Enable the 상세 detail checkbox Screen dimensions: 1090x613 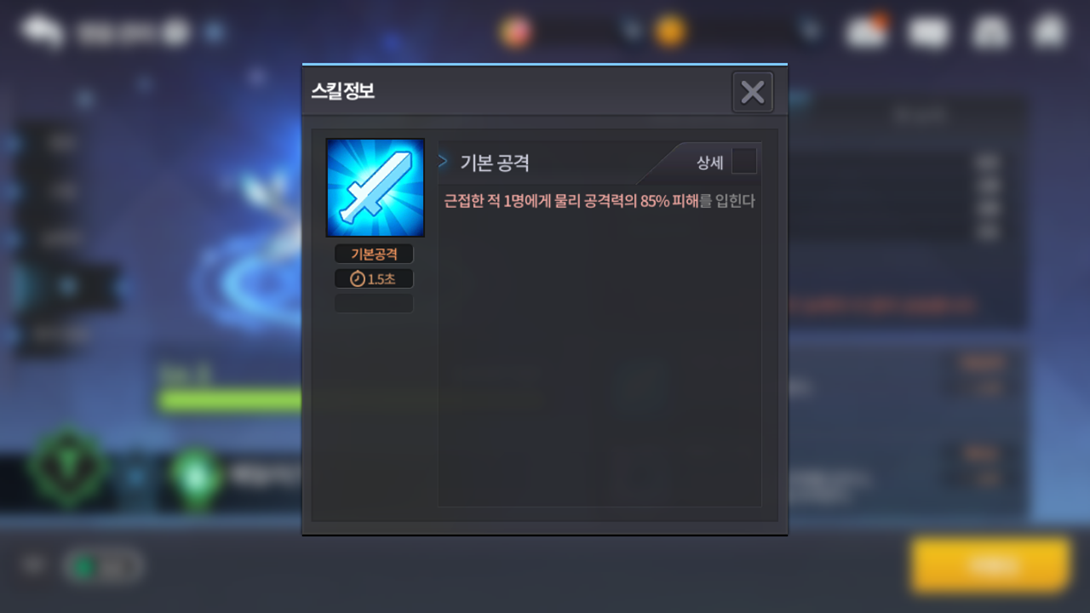pyautogui.click(x=744, y=161)
